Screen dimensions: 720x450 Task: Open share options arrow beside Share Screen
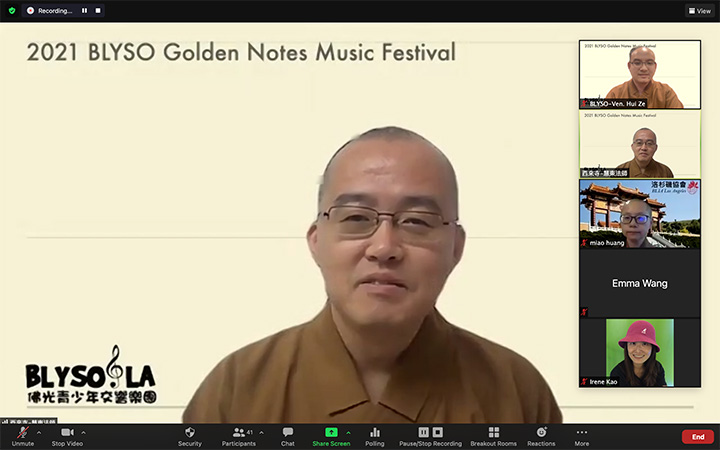(348, 433)
